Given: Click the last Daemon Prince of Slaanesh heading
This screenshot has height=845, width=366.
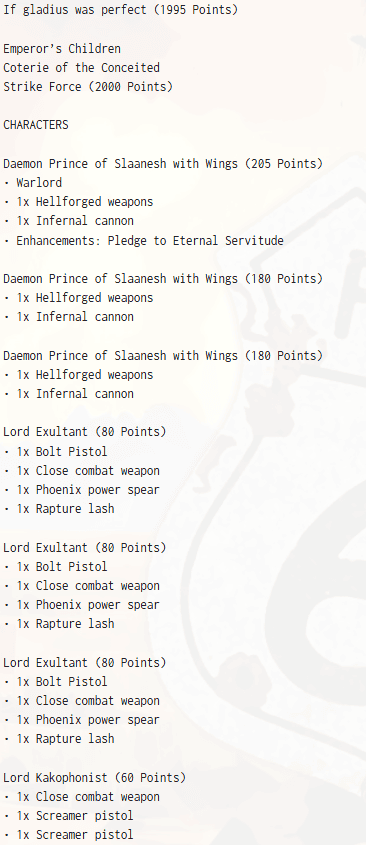Looking at the screenshot, I should pos(163,356).
